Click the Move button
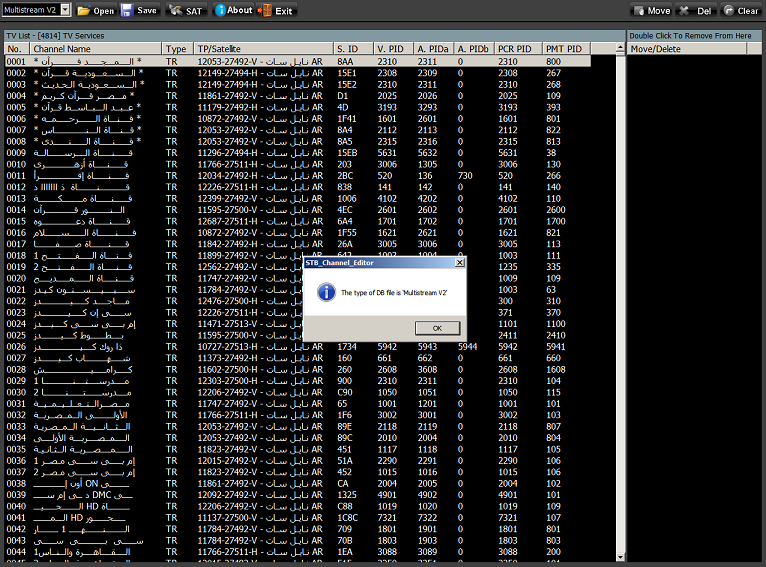This screenshot has width=766, height=567. point(652,10)
